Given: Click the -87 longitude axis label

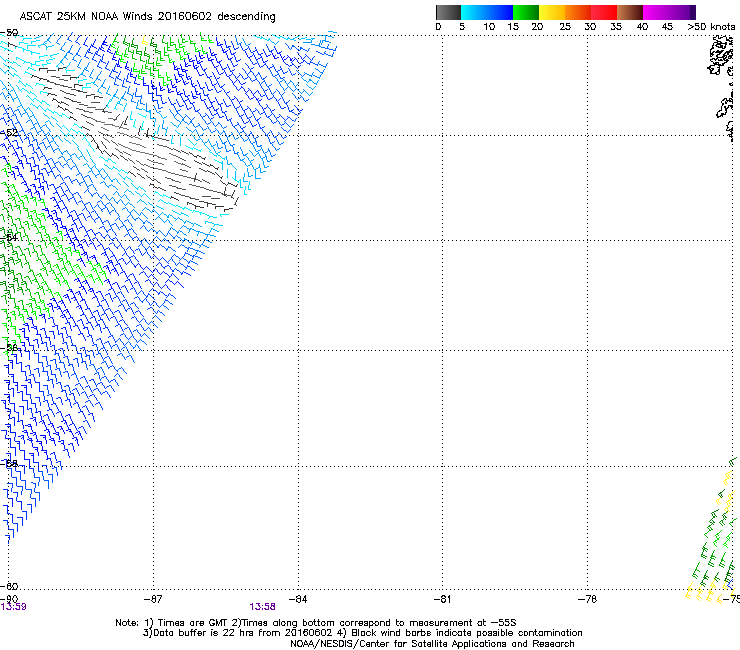Looking at the screenshot, I should [153, 599].
